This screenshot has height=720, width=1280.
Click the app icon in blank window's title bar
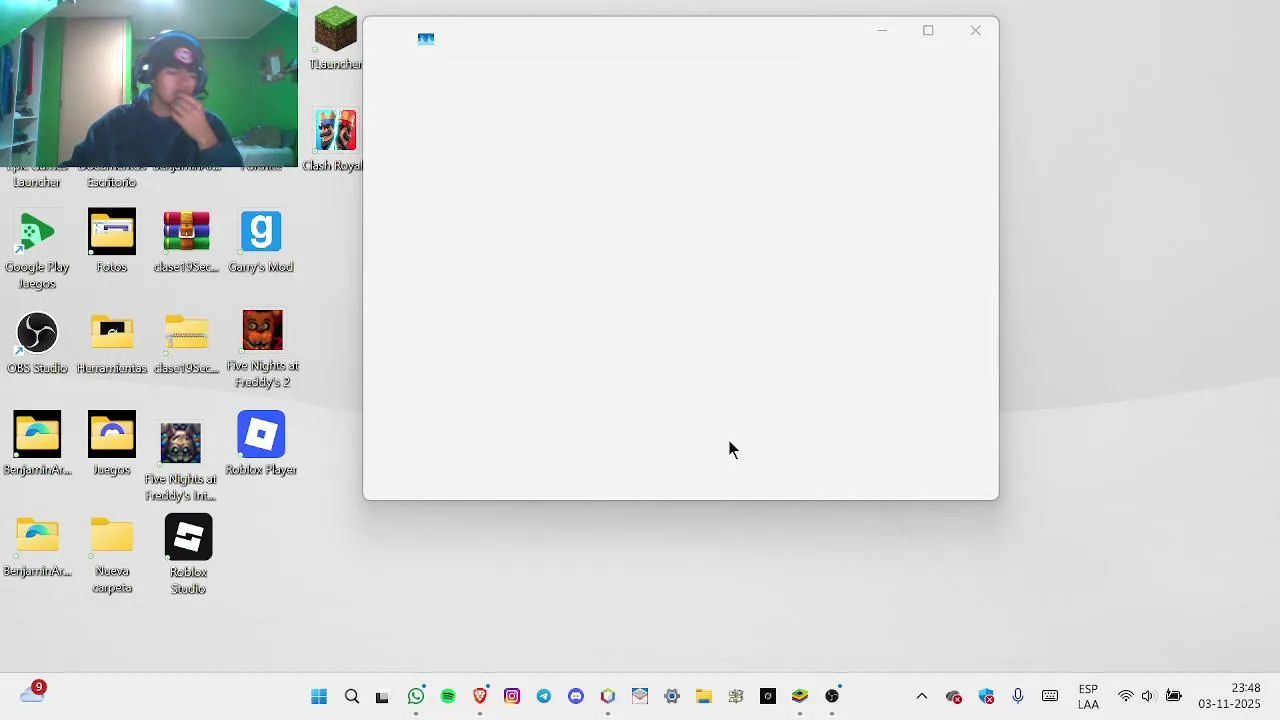[x=426, y=39]
